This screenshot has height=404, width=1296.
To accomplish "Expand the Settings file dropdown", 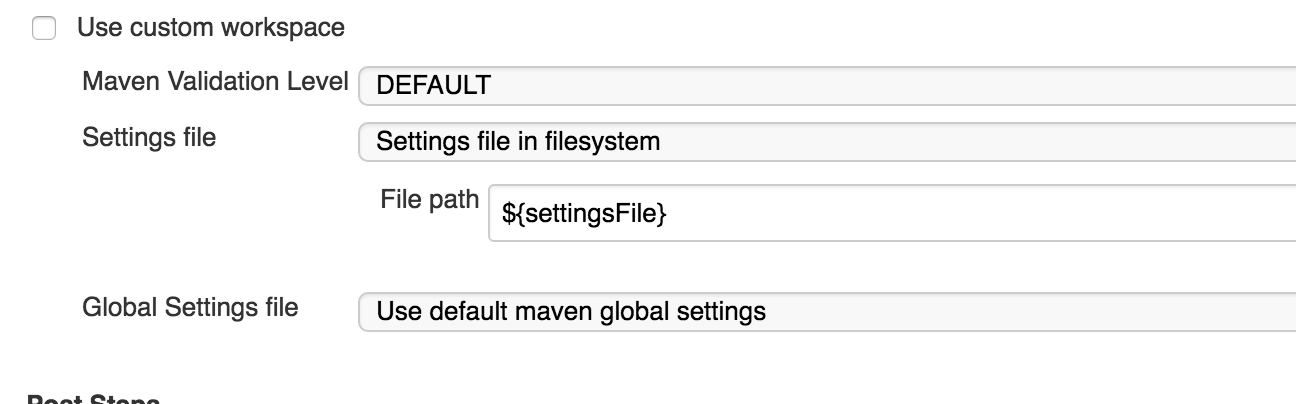I will (x=826, y=142).
